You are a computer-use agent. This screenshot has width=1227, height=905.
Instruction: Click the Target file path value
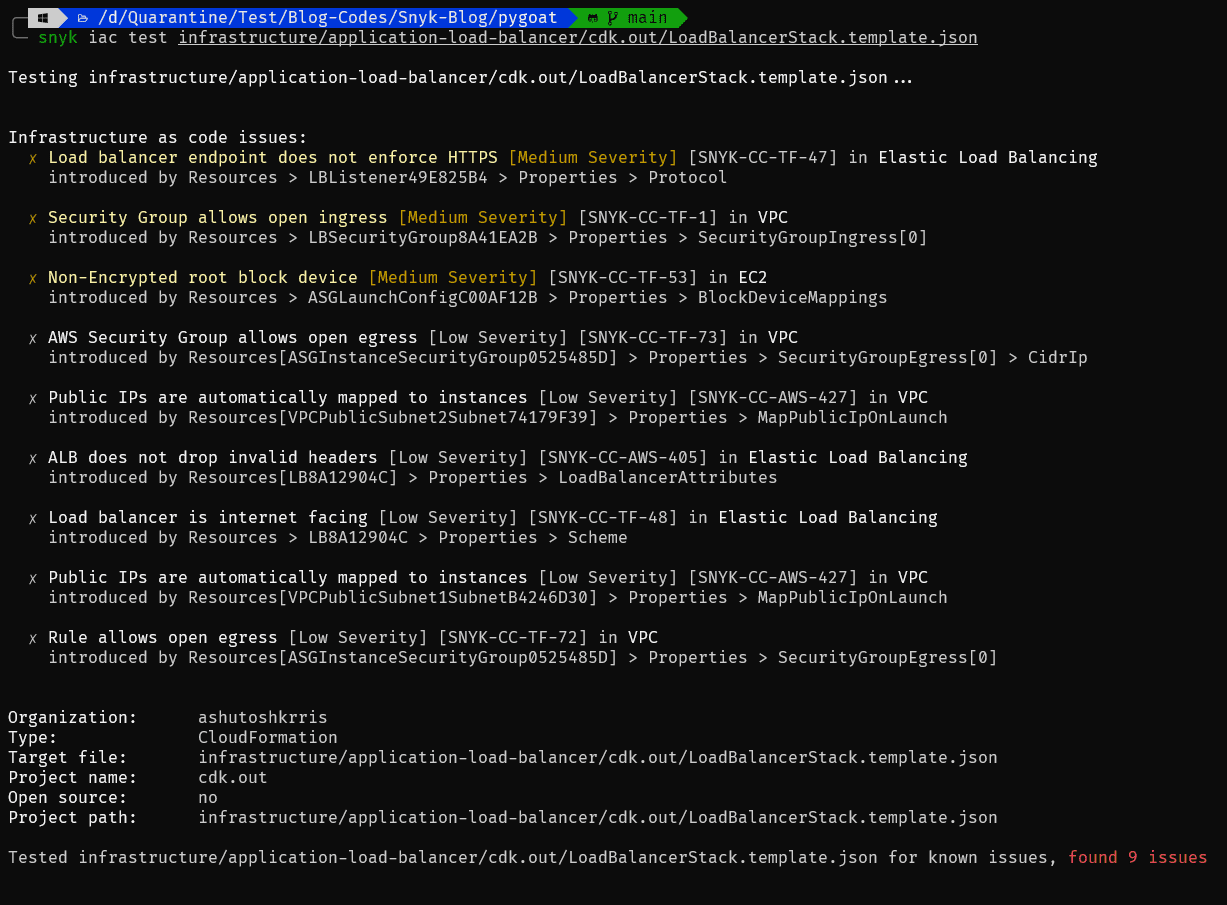pyautogui.click(x=598, y=757)
